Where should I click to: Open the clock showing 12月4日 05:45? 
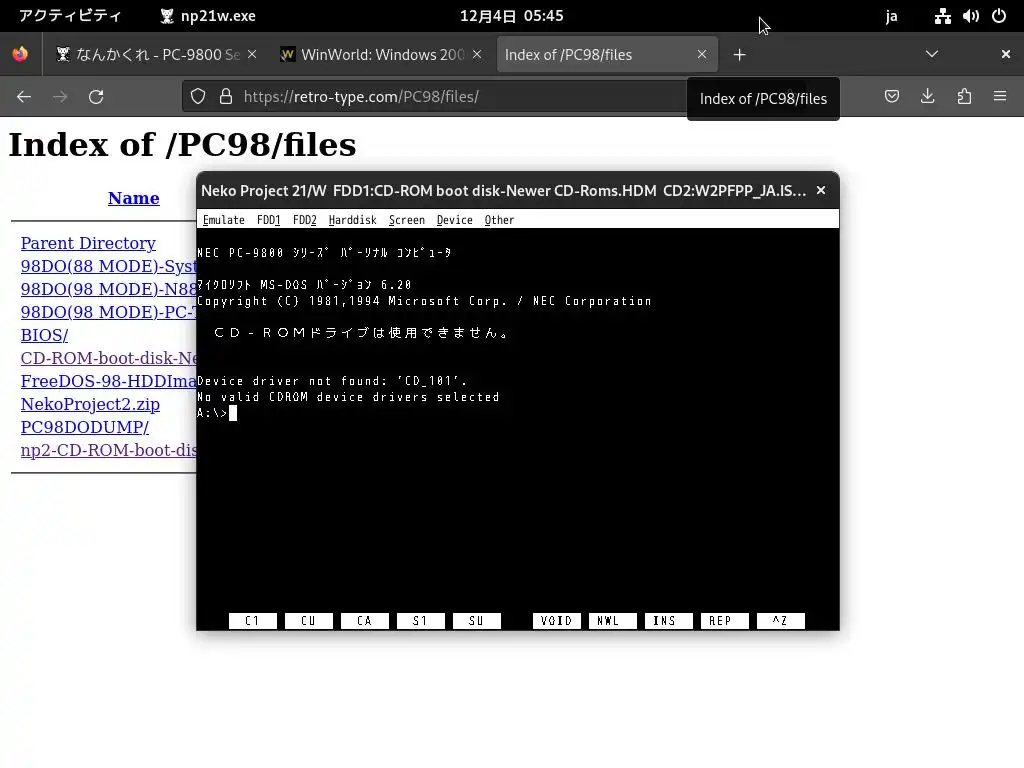tap(511, 16)
